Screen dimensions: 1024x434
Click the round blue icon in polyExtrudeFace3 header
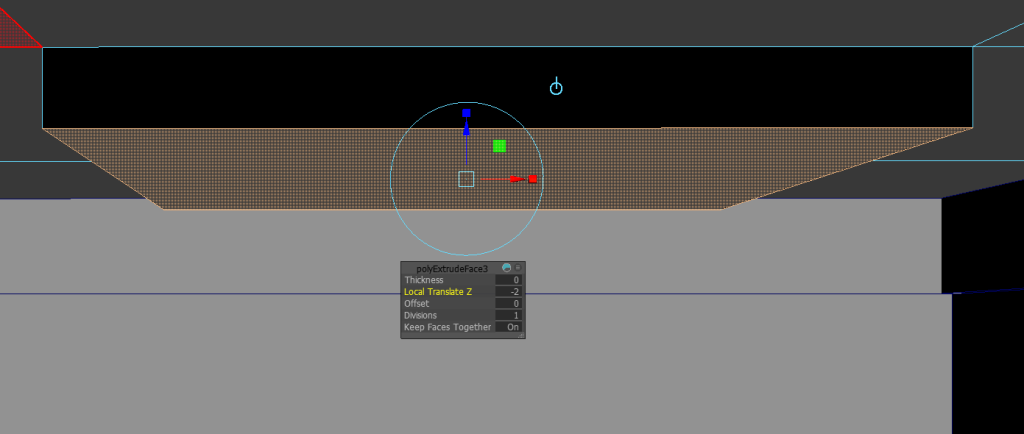pyautogui.click(x=506, y=268)
